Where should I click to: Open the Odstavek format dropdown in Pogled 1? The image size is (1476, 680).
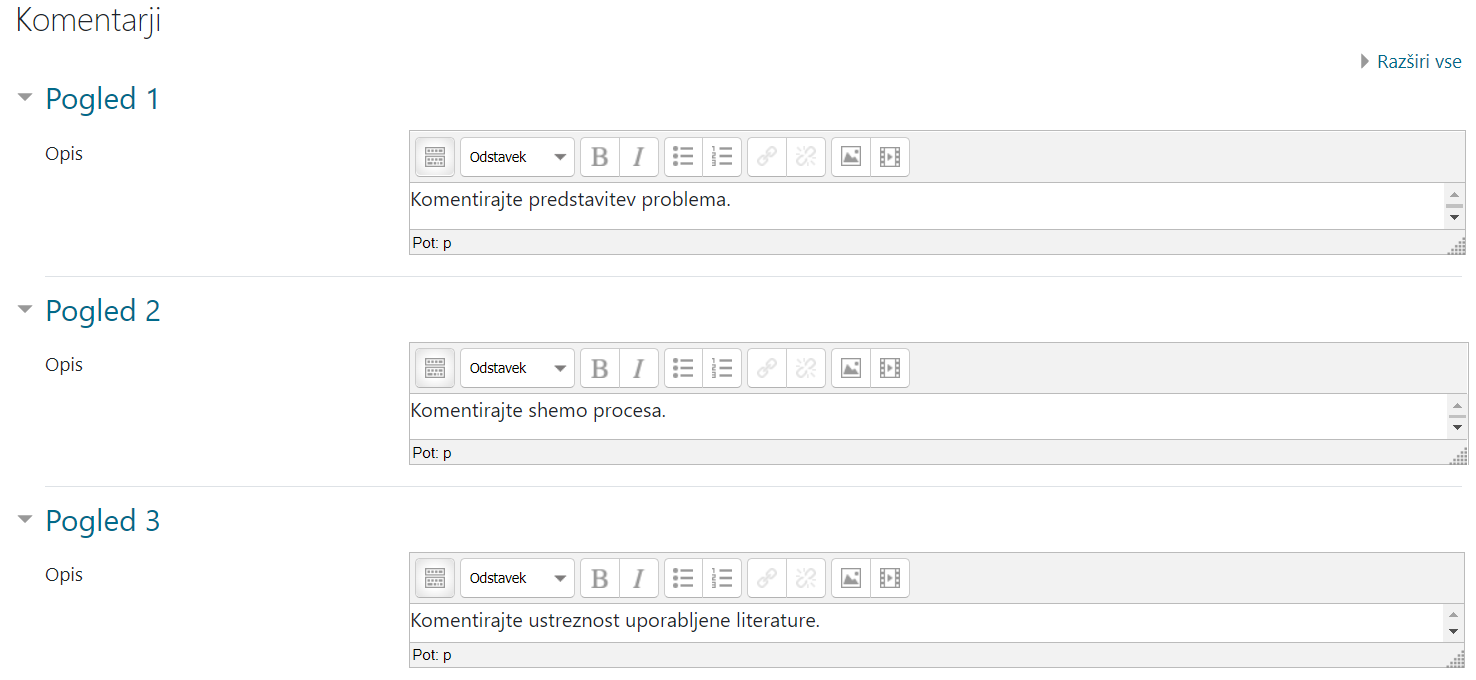click(x=516, y=157)
